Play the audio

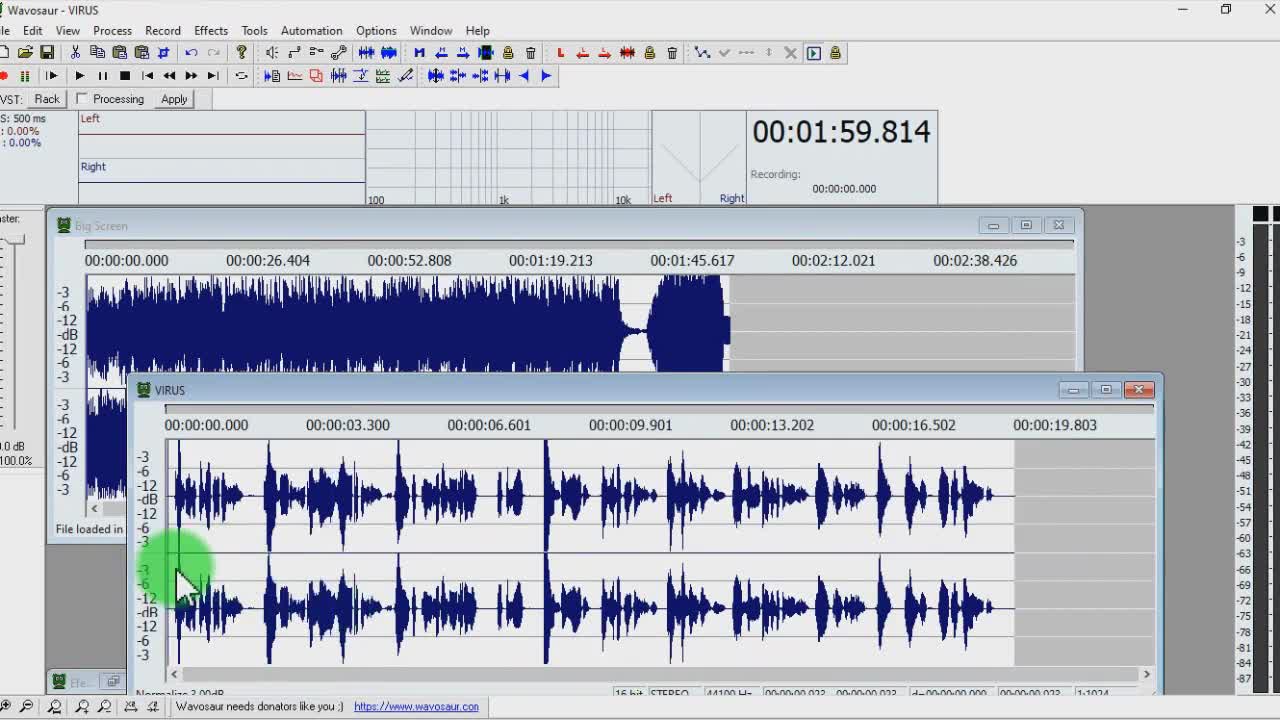[80, 76]
